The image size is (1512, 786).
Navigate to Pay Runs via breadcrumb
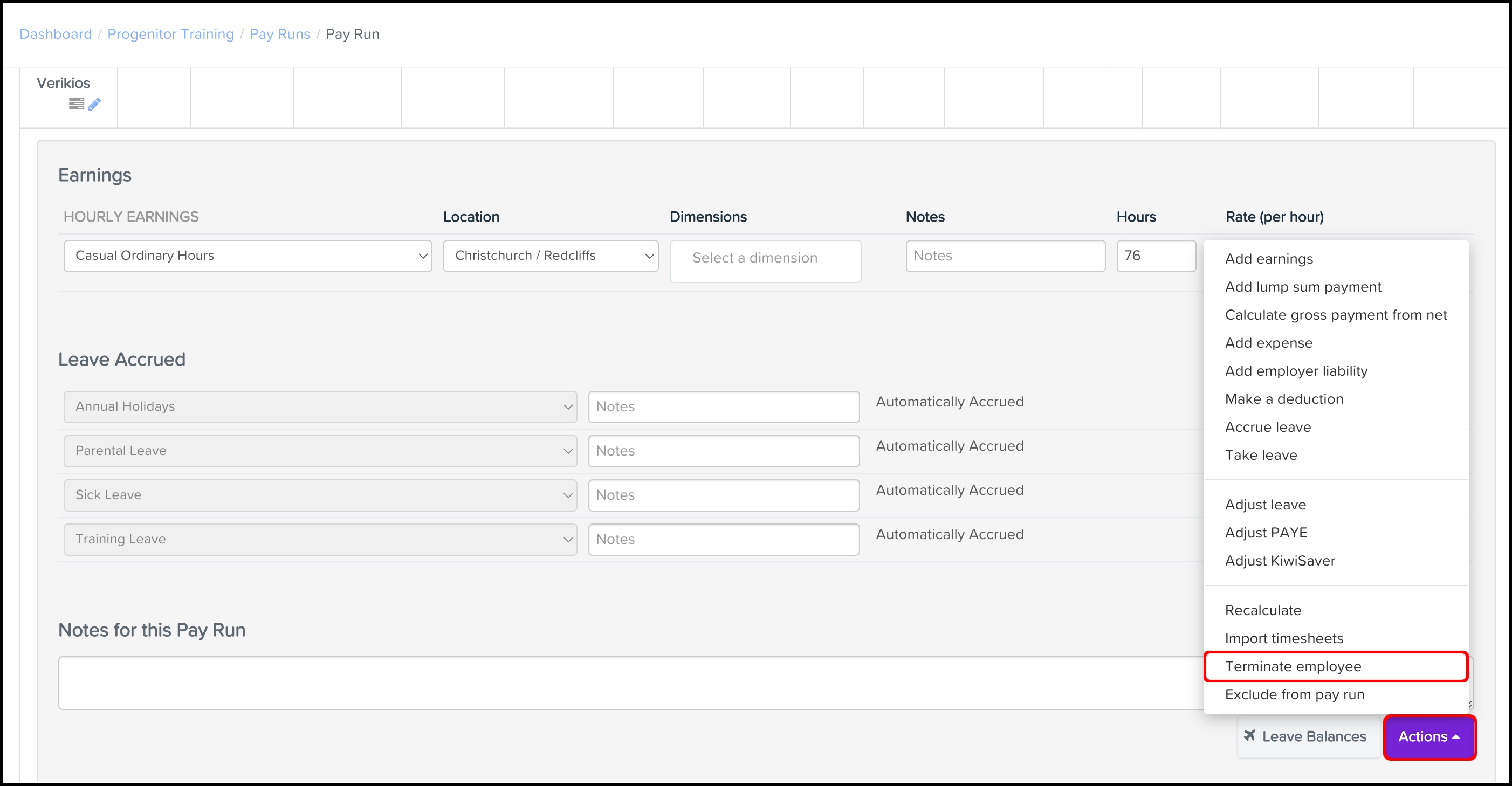coord(279,34)
